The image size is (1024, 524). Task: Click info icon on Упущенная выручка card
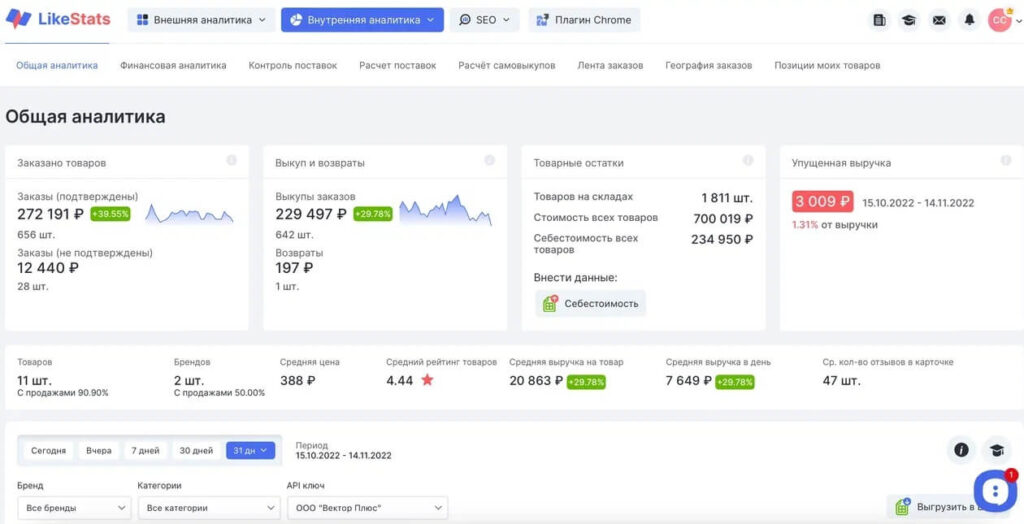coord(1006,161)
